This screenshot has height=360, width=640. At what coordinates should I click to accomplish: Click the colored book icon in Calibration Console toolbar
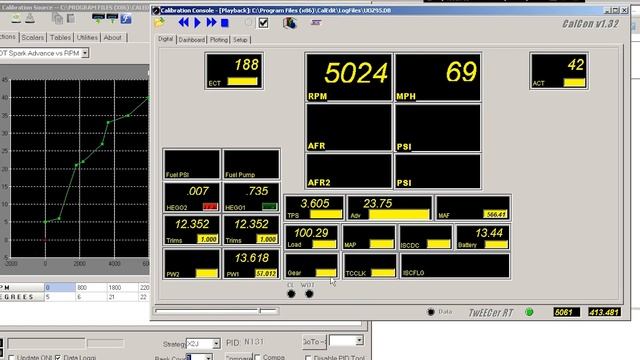[x=289, y=23]
